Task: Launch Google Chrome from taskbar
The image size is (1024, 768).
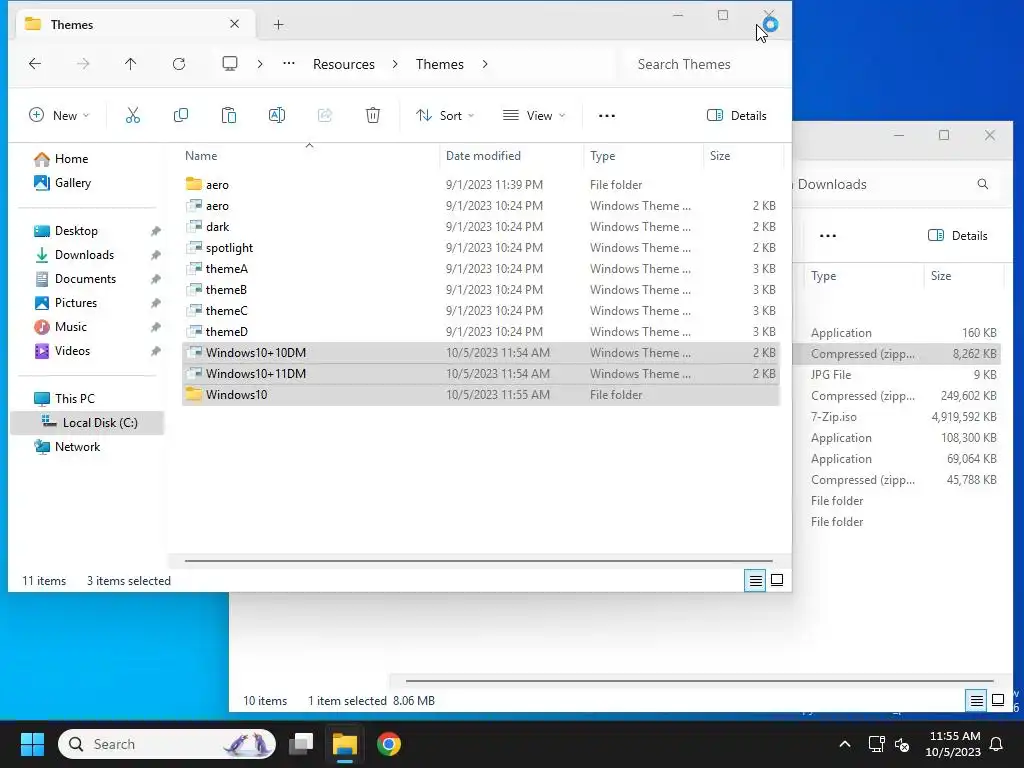Action: click(x=389, y=744)
